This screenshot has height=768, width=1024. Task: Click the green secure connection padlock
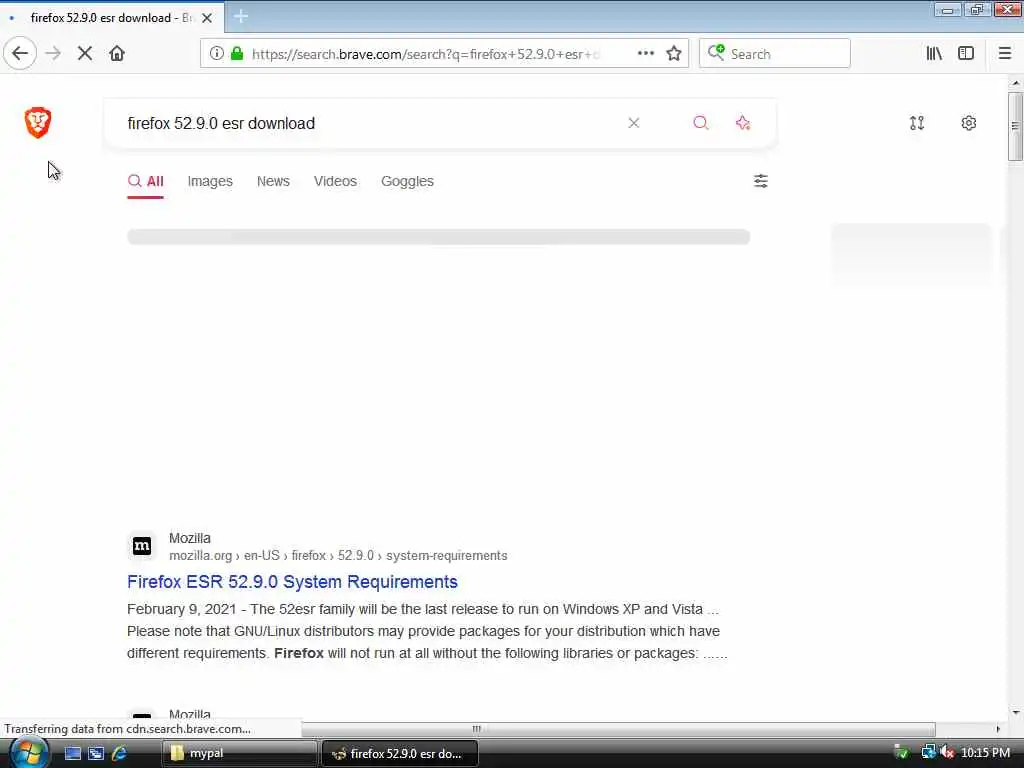[x=237, y=54]
